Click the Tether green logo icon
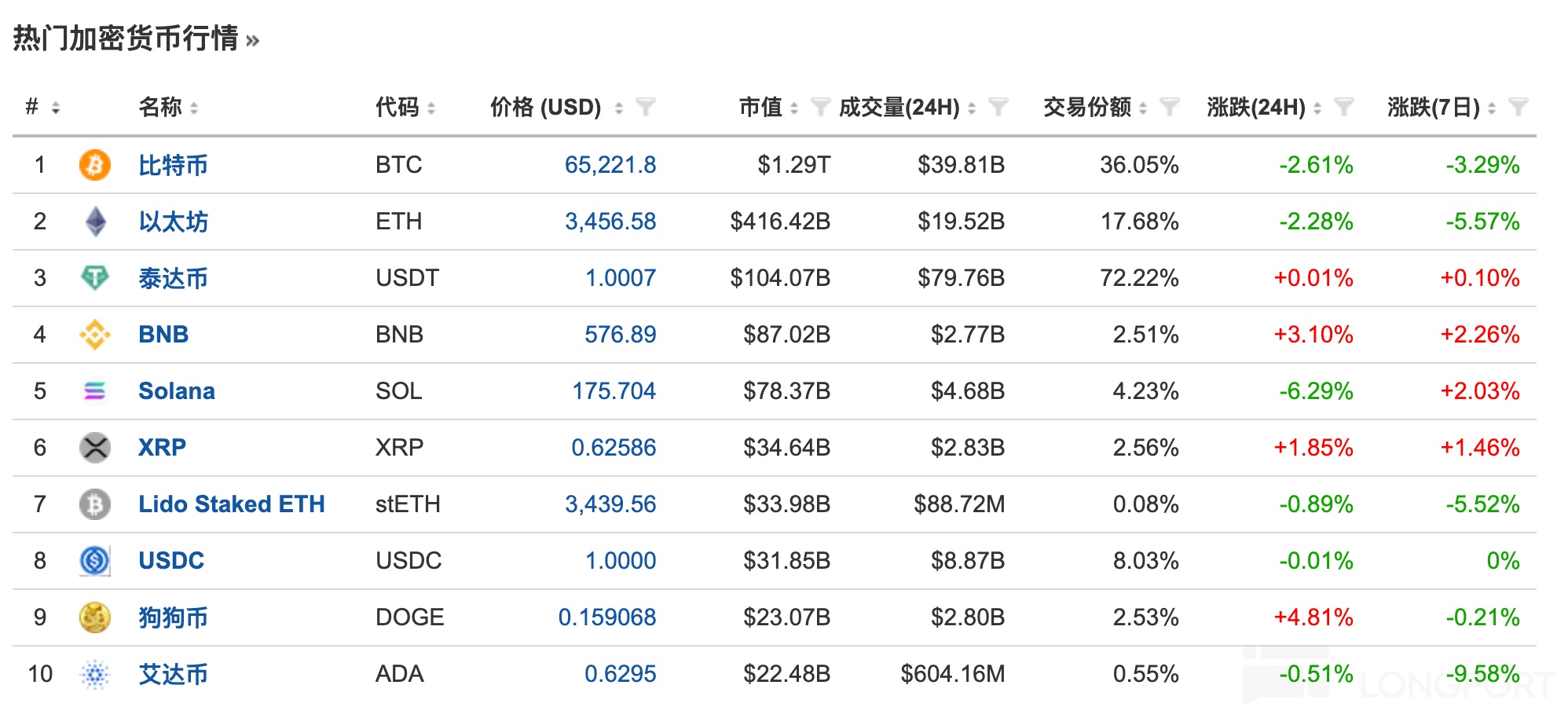This screenshot has width=1568, height=718. click(x=95, y=278)
